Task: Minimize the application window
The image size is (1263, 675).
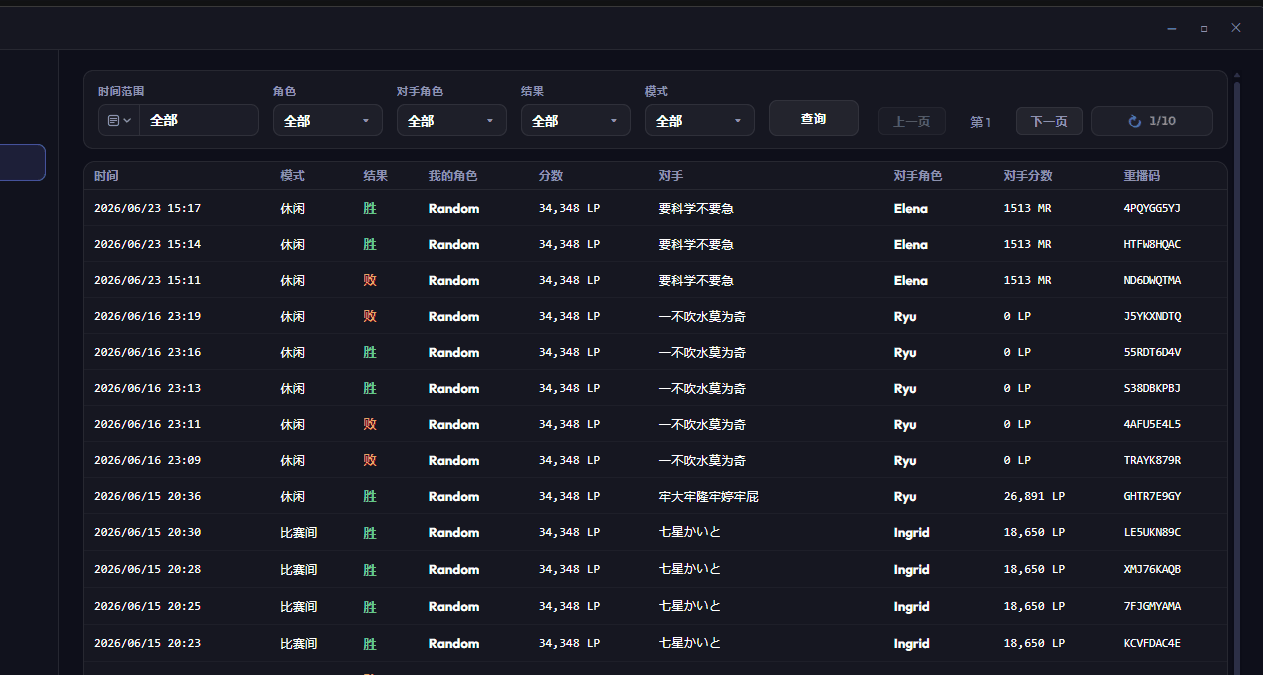Action: (x=1172, y=28)
